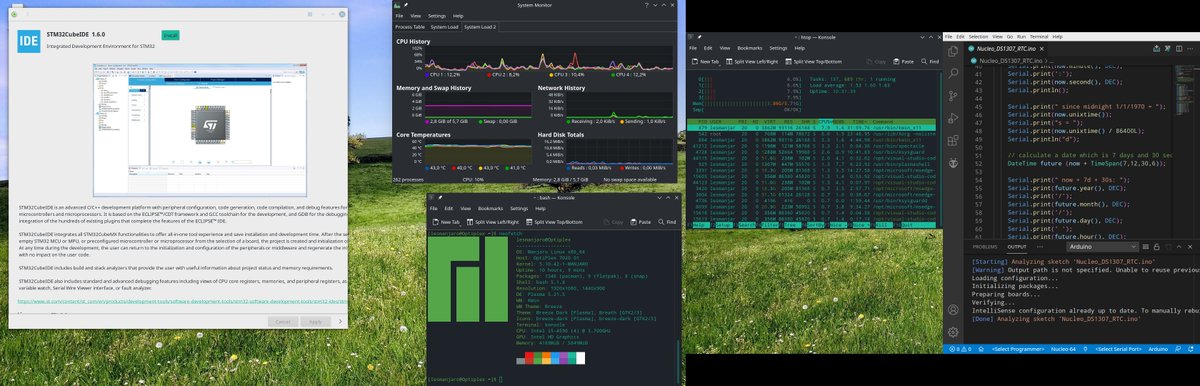
Task: Open Settings menu in System Monitor
Action: tap(437, 16)
